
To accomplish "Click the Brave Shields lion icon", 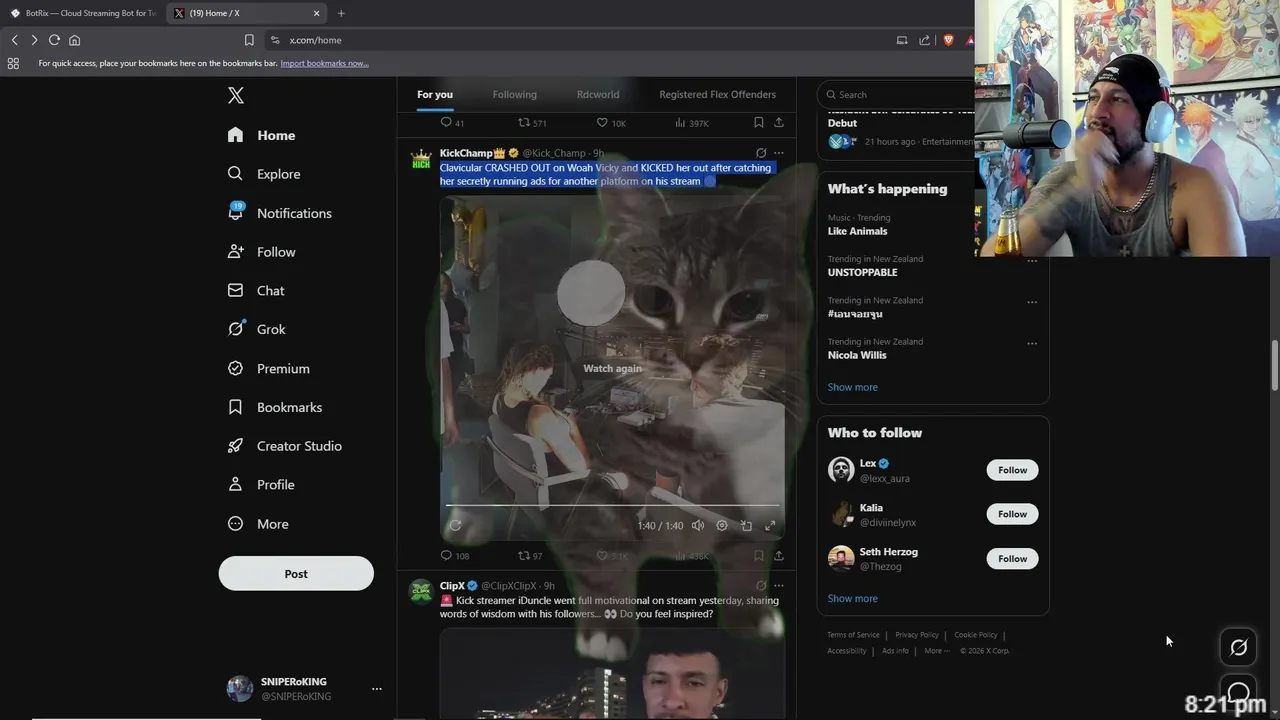I will point(948,40).
